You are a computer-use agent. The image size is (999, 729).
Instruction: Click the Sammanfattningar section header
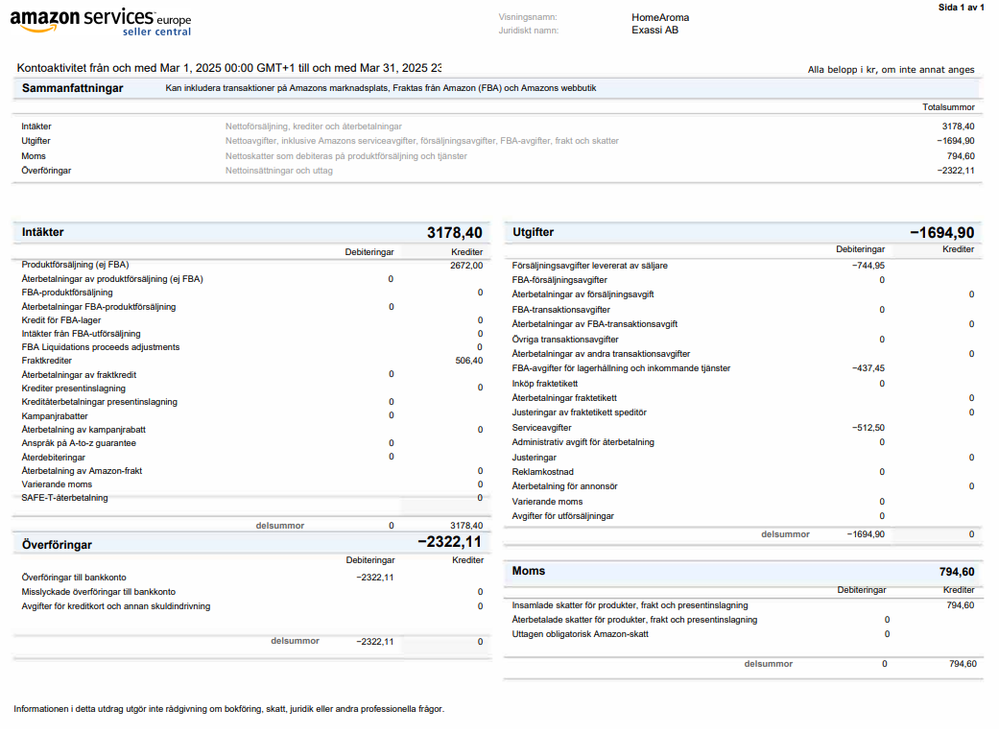click(x=73, y=88)
